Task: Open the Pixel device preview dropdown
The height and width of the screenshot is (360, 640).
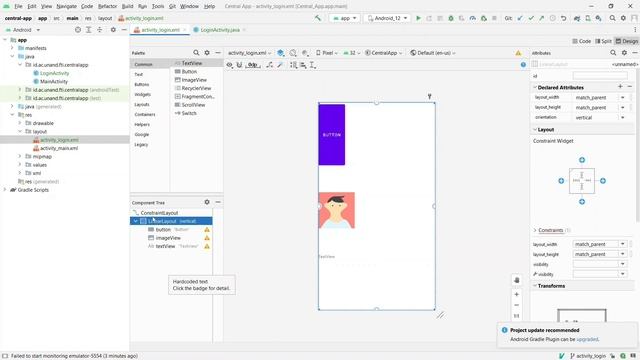Action: (x=327, y=53)
